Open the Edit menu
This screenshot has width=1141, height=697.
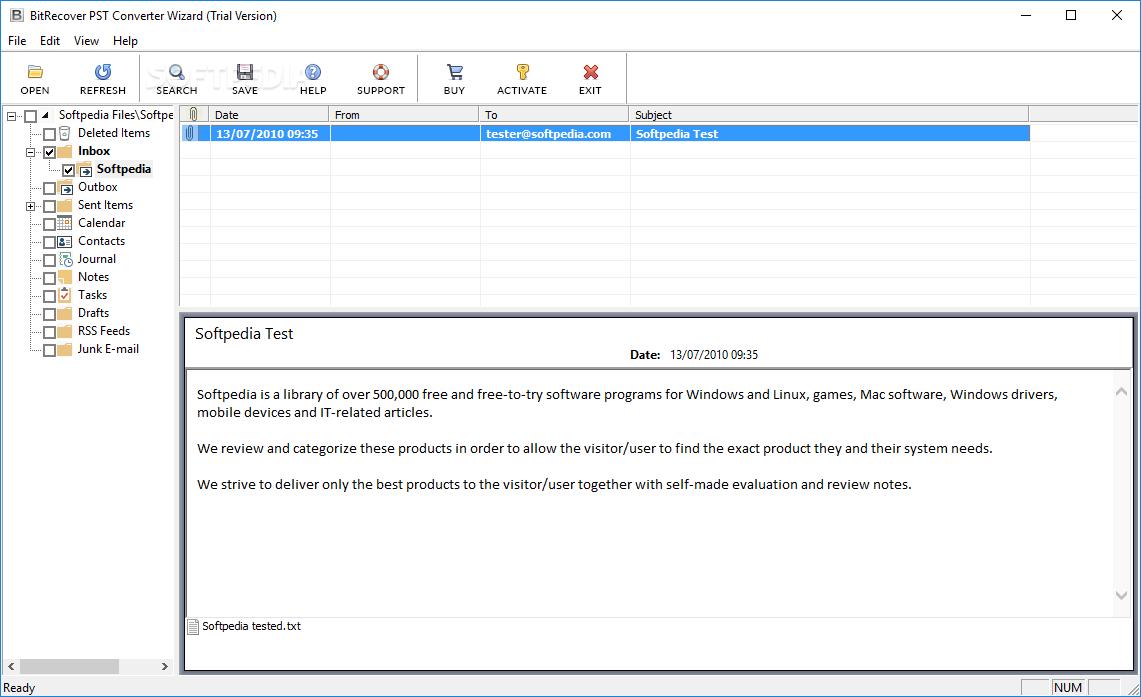[49, 41]
